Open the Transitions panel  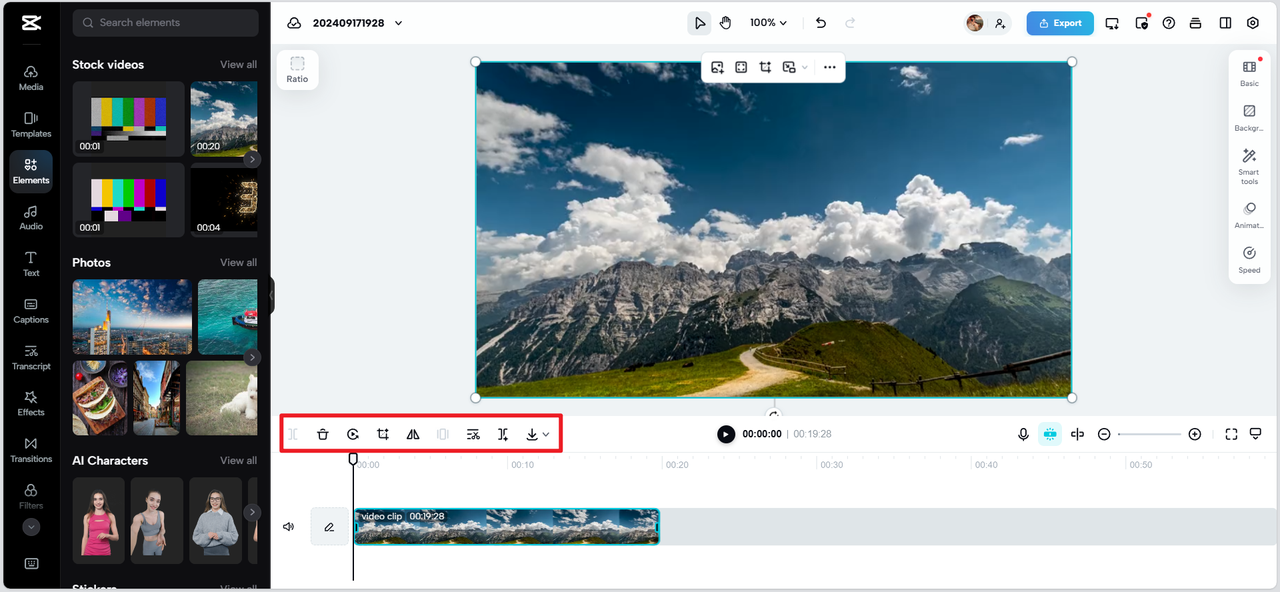(x=31, y=450)
